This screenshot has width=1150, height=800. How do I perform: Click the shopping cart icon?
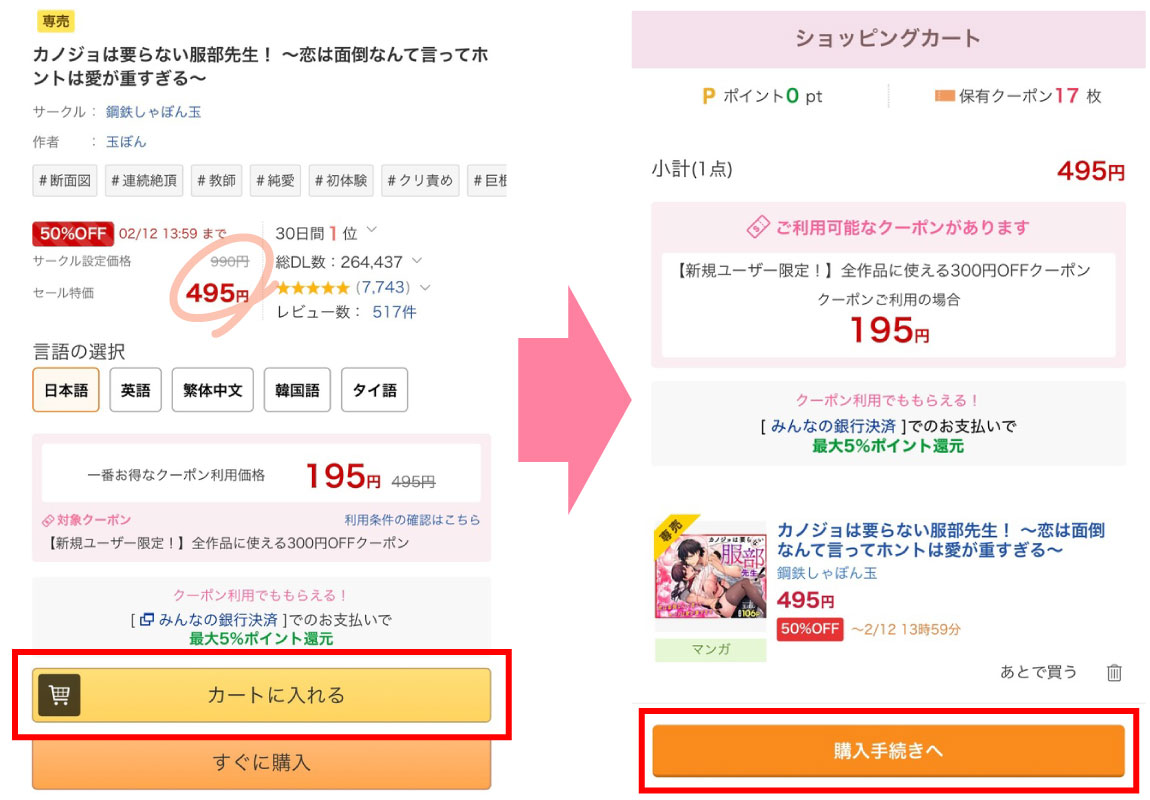pos(59,695)
